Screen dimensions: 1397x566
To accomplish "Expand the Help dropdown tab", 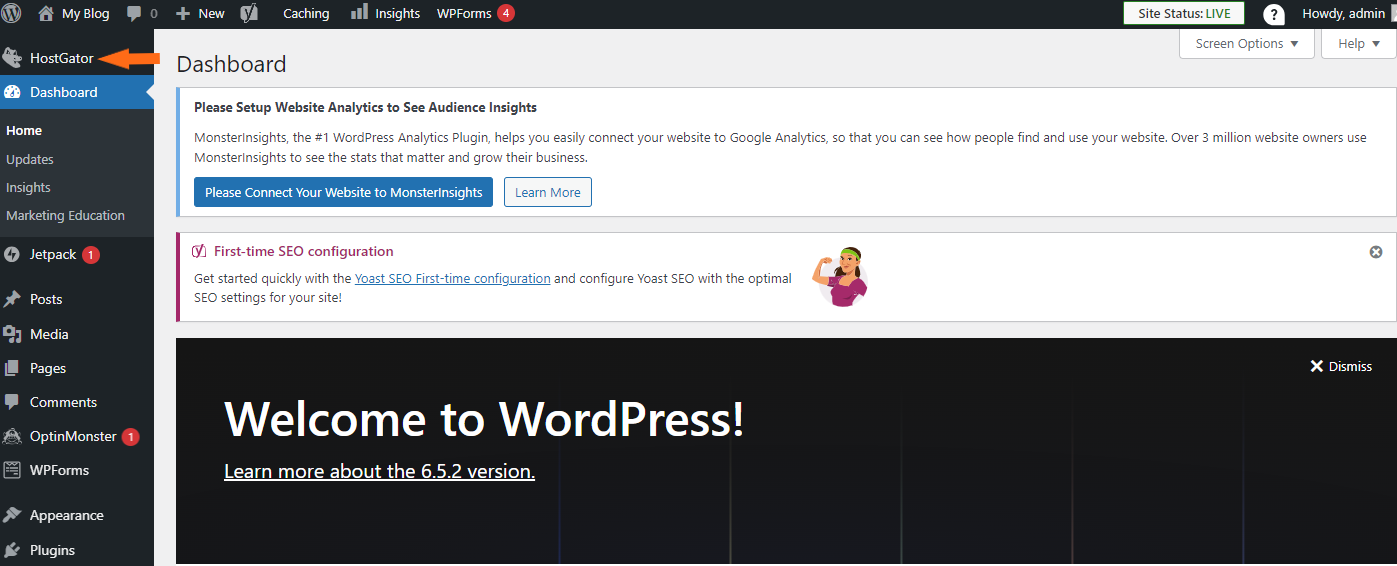I will pyautogui.click(x=1358, y=44).
